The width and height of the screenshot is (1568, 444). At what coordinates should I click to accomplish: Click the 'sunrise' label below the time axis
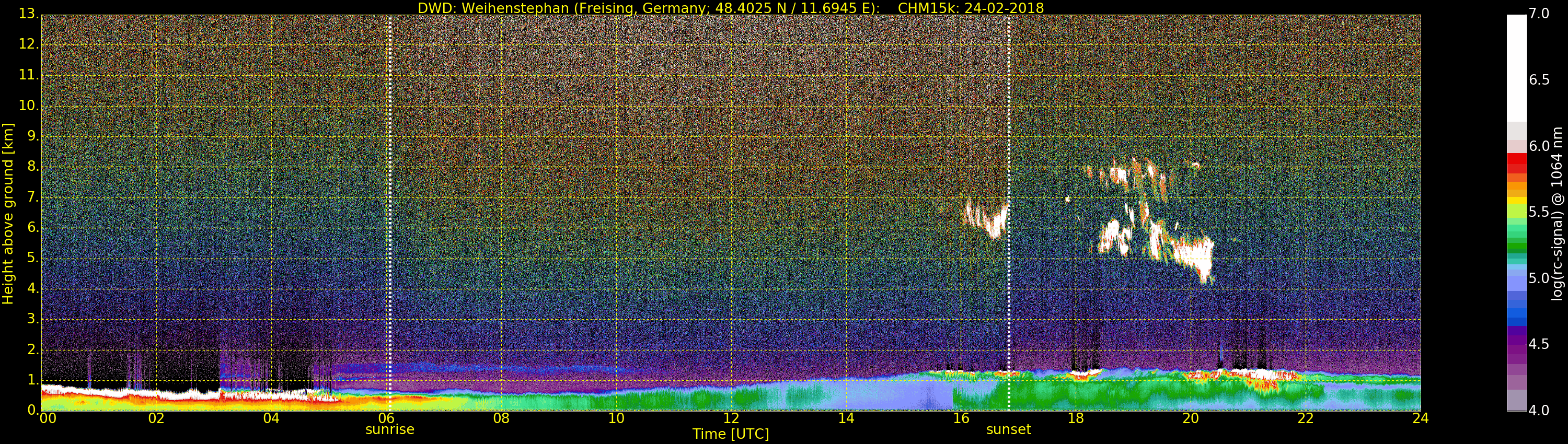389,429
